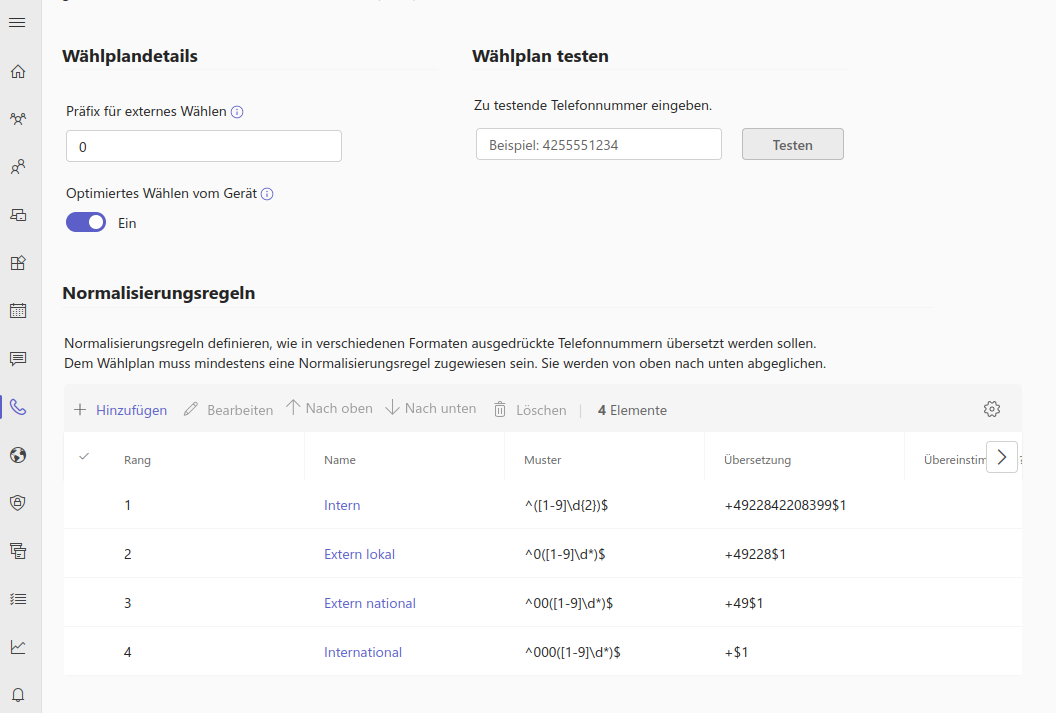Select all rules via header checkmark
Image resolution: width=1056 pixels, height=713 pixels.
[84, 457]
